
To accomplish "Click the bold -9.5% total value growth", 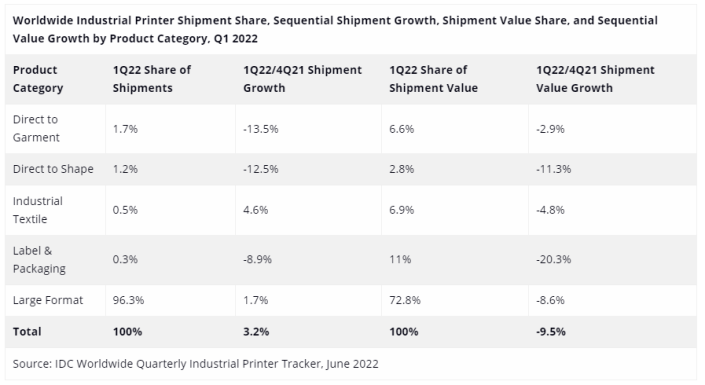I will (x=551, y=332).
